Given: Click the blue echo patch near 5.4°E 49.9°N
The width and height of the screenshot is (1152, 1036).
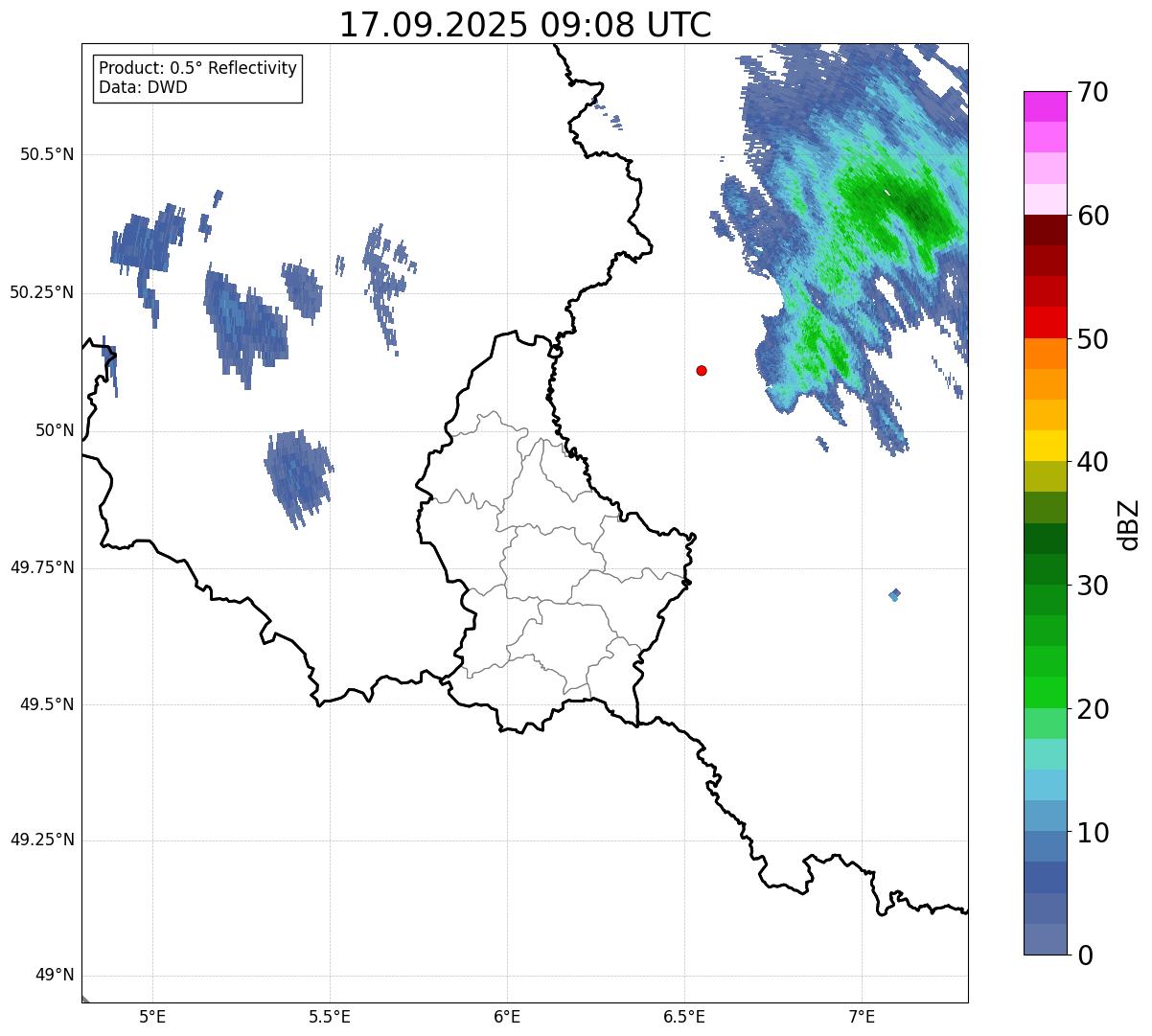Looking at the screenshot, I should click(298, 477).
